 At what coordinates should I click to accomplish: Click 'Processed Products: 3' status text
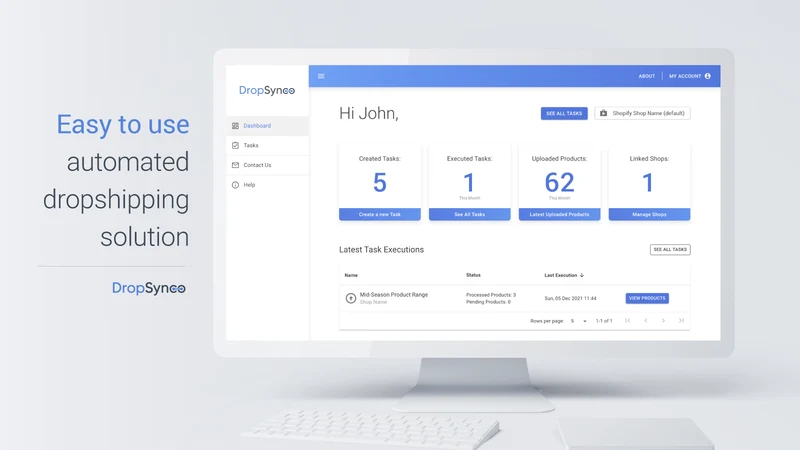[491, 295]
